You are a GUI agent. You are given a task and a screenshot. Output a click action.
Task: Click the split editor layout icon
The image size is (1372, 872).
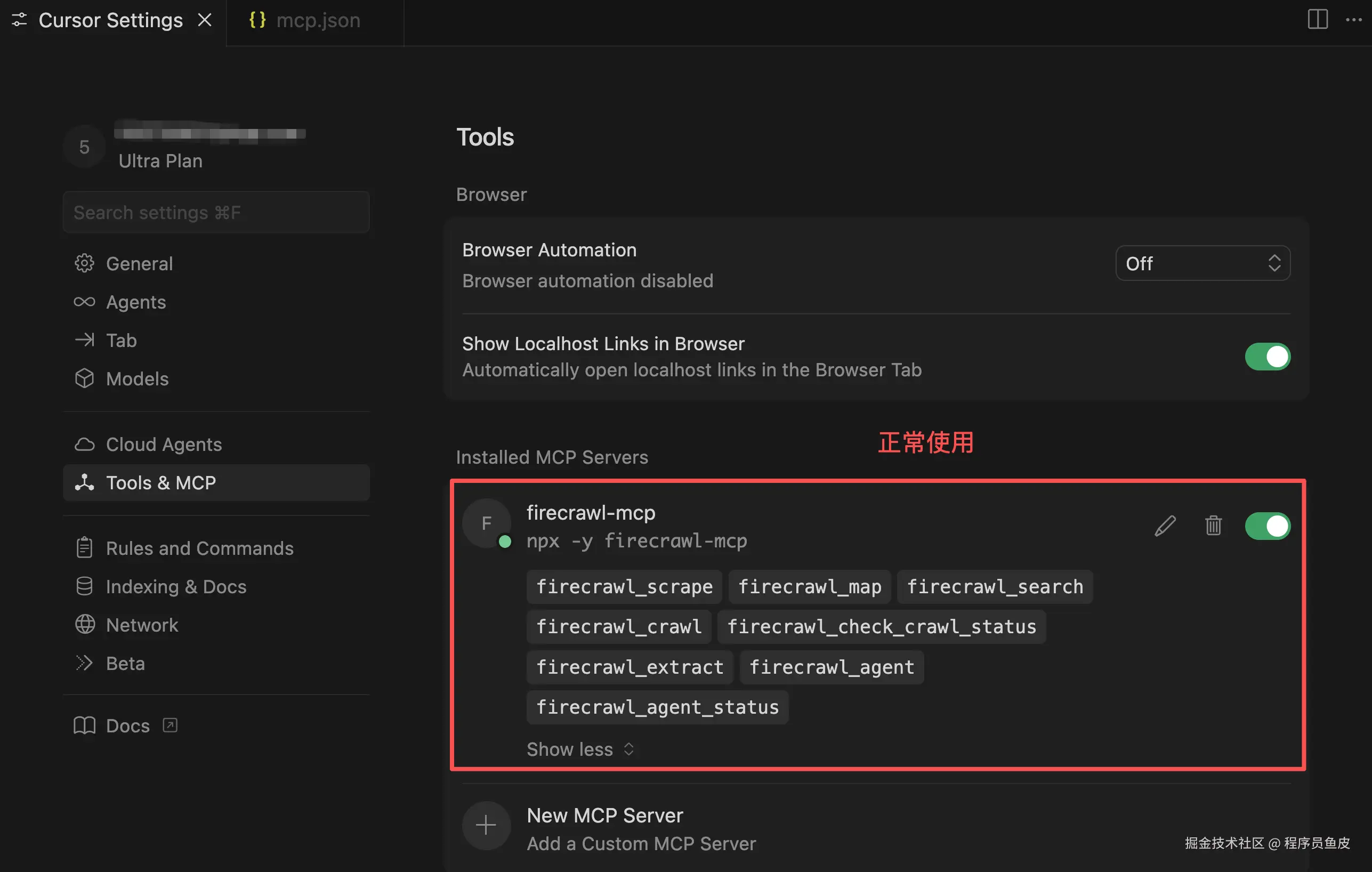pyautogui.click(x=1317, y=20)
